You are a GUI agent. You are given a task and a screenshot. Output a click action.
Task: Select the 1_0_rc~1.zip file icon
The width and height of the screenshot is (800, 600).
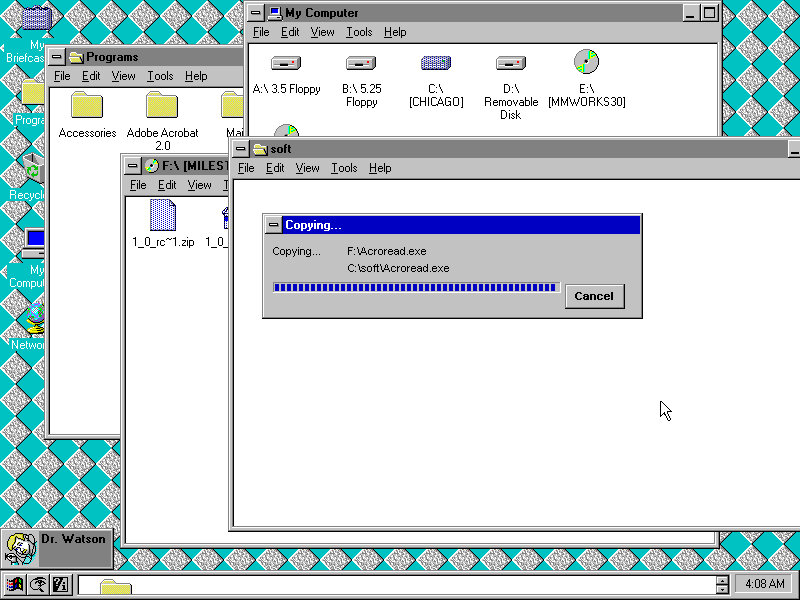tap(162, 215)
